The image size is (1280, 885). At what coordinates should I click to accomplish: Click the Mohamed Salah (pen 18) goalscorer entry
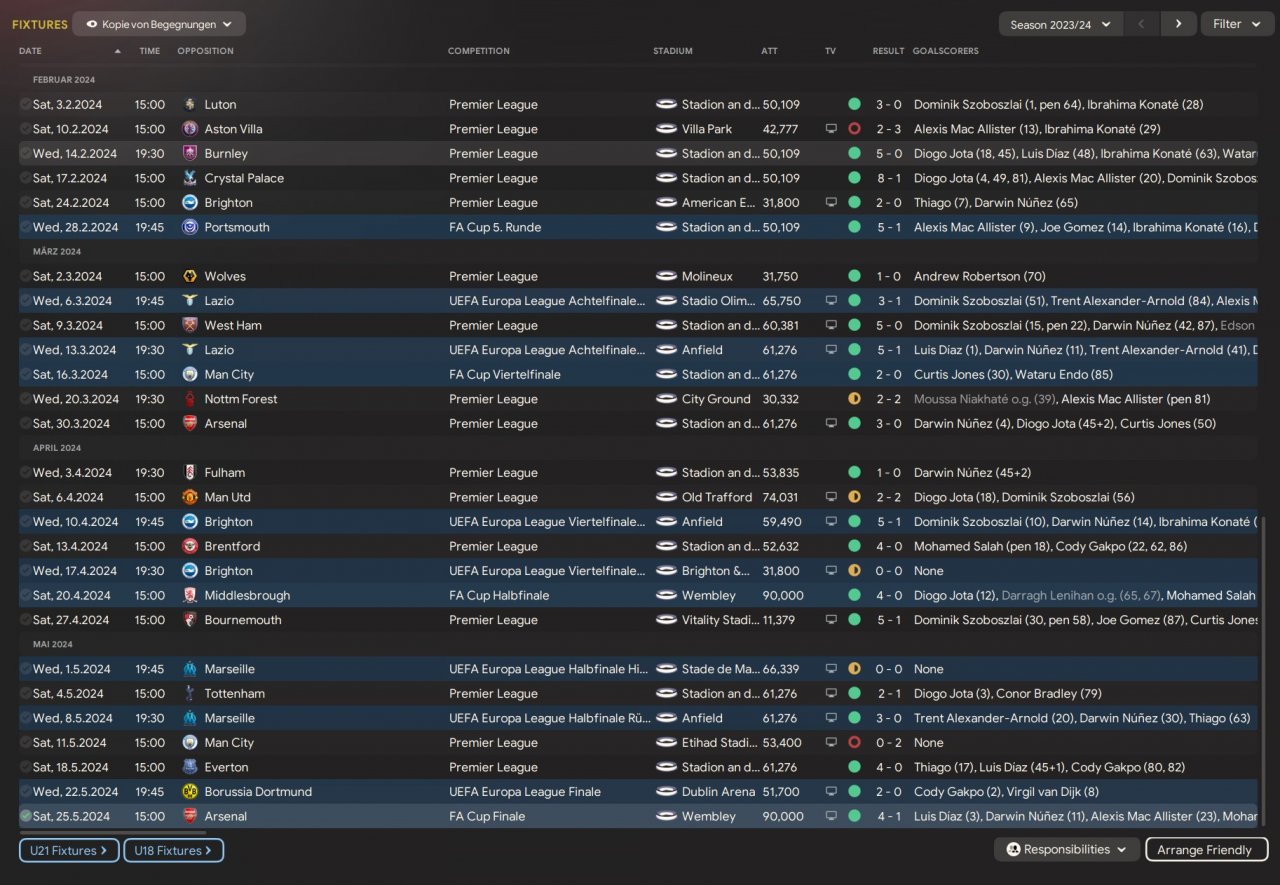click(983, 546)
